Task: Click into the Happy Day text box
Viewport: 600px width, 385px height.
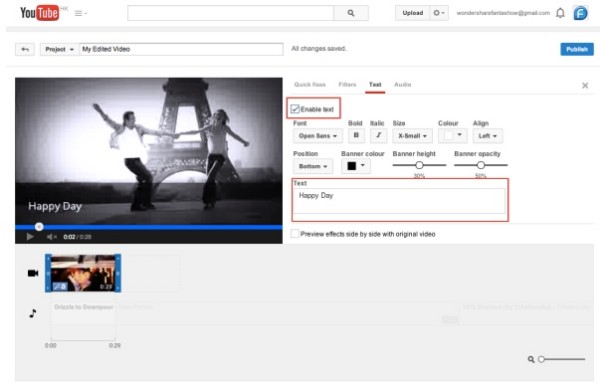Action: click(399, 201)
